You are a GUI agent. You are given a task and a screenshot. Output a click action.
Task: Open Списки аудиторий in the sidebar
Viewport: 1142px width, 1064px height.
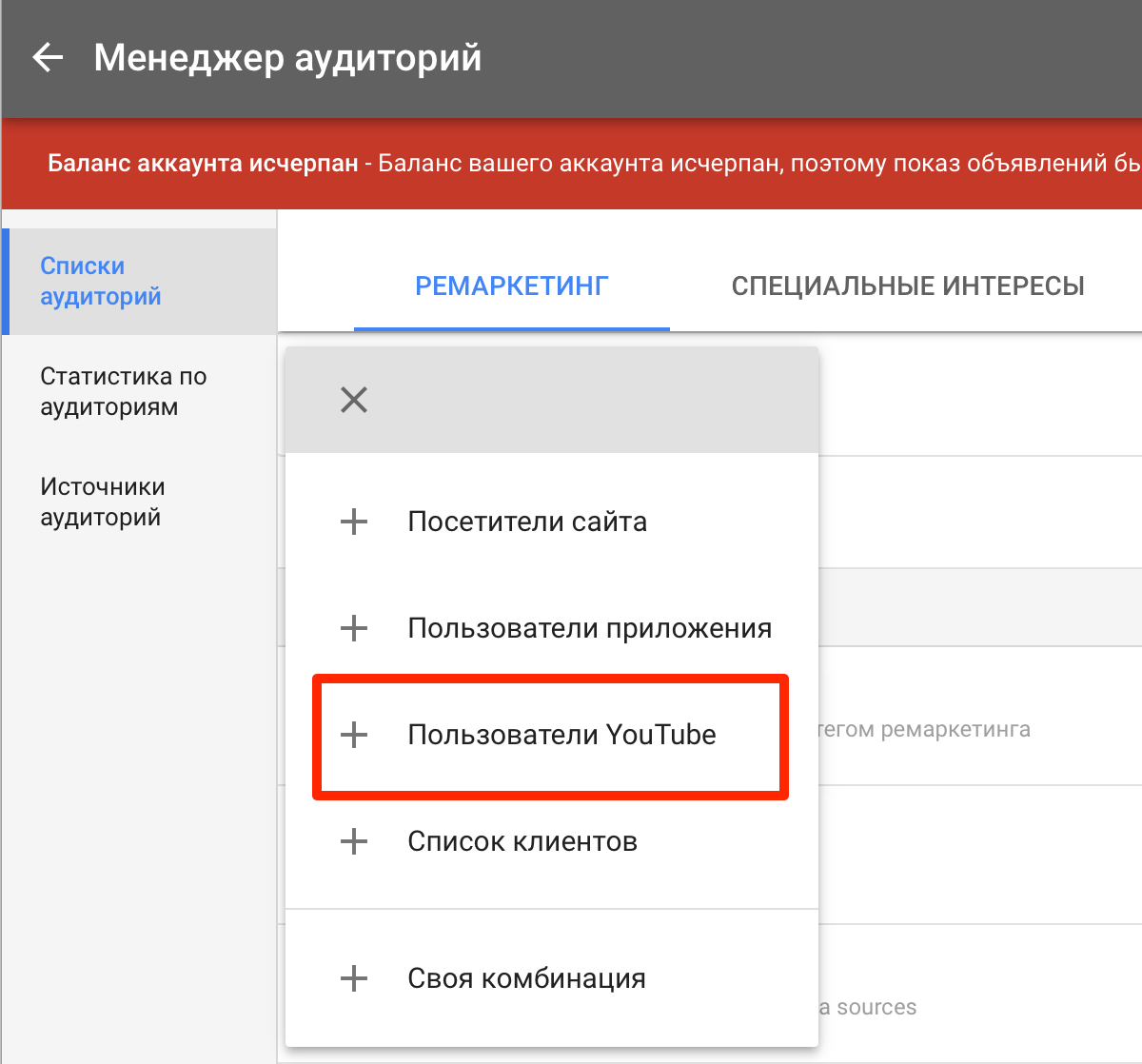101,281
